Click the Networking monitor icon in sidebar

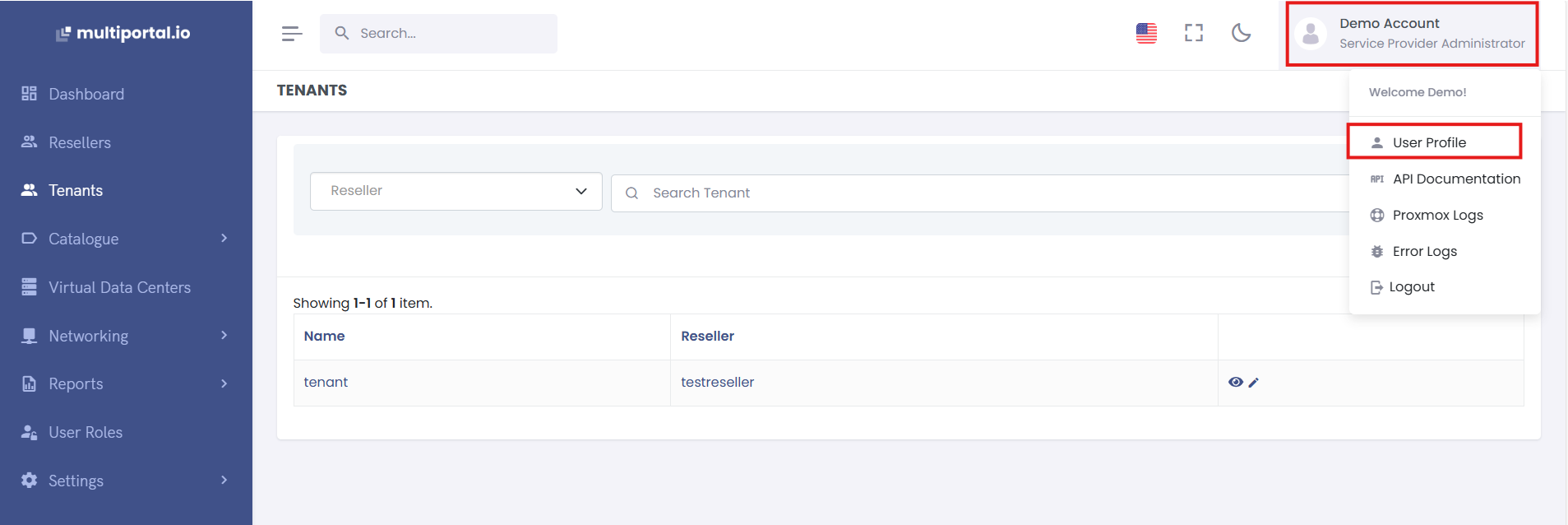29,336
